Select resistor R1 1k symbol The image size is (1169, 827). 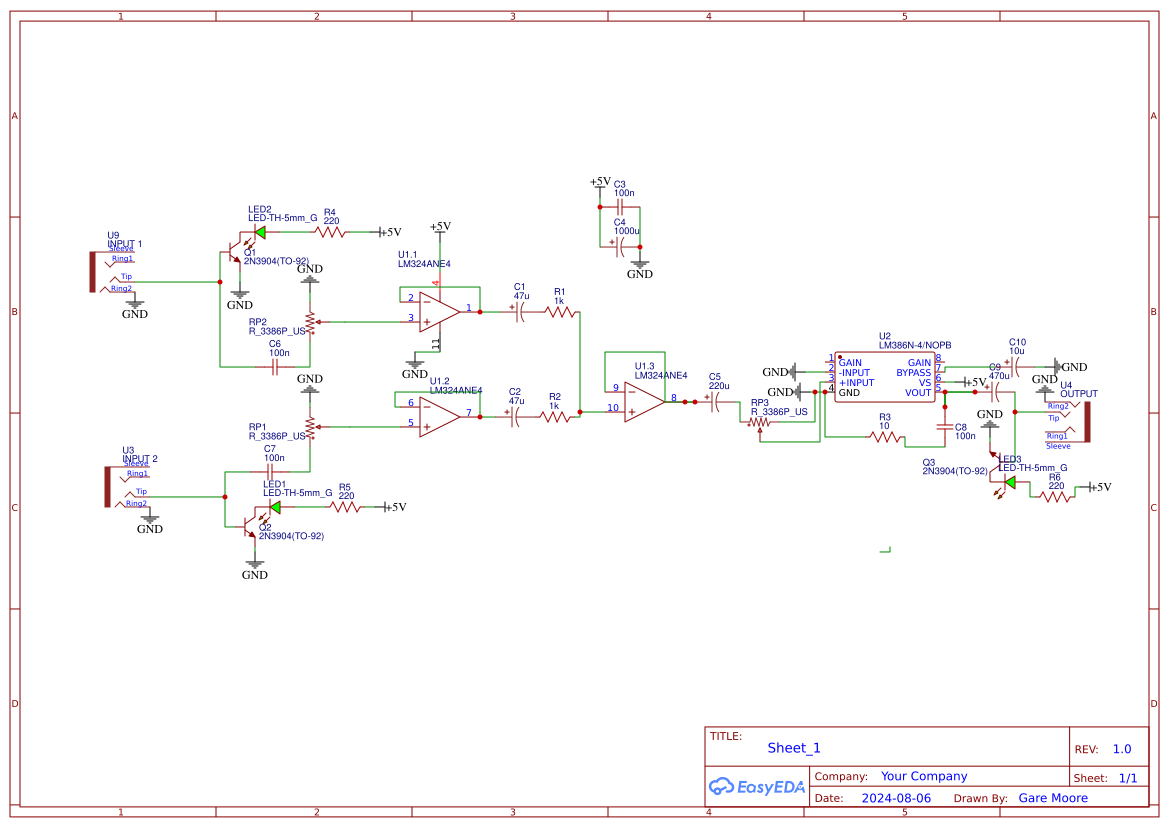coord(559,310)
